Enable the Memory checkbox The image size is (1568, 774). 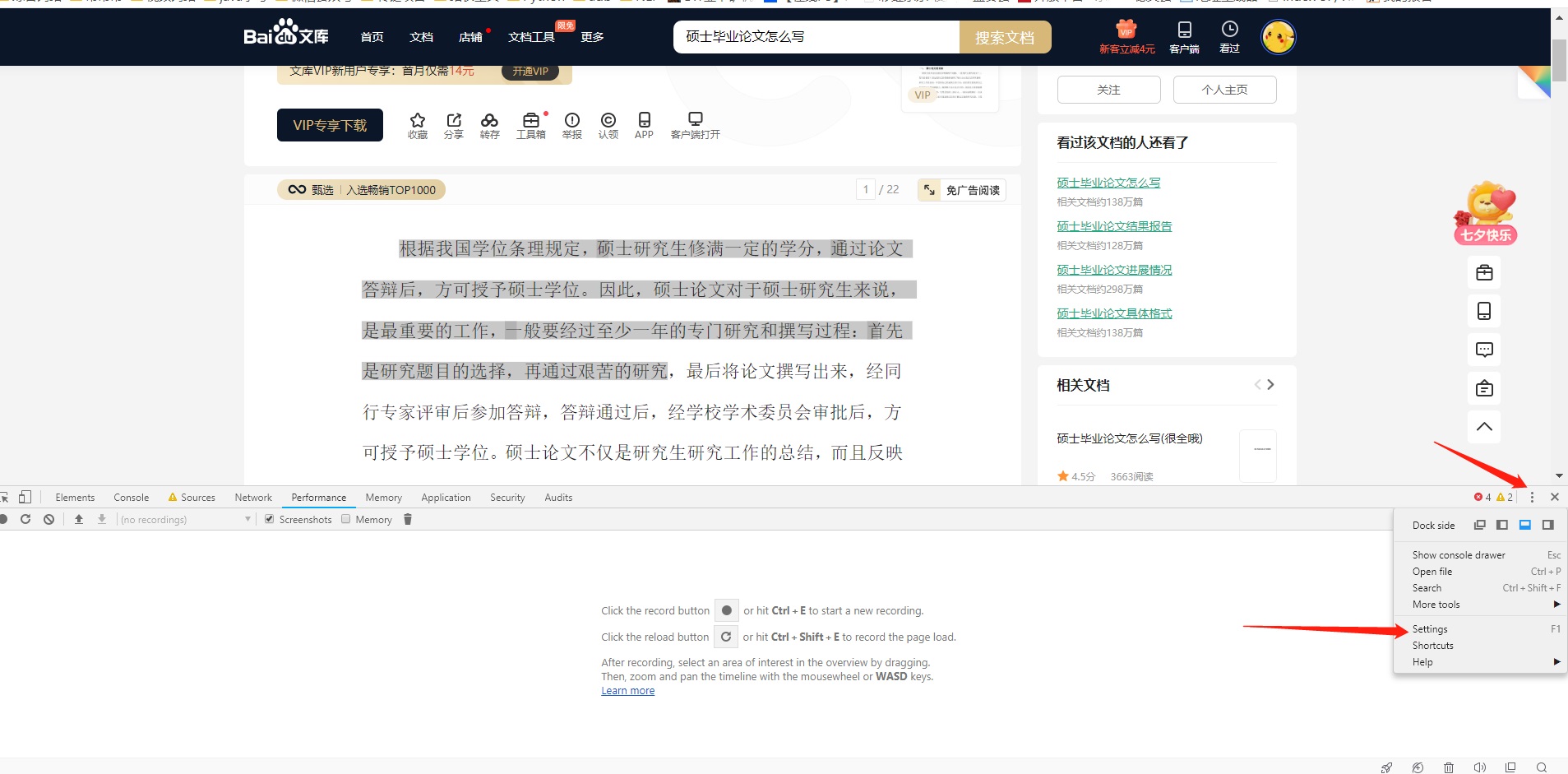346,519
